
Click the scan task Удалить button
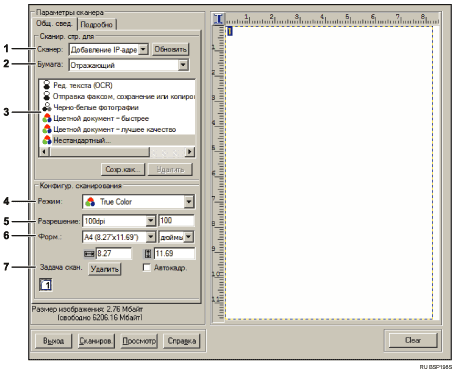[105, 269]
